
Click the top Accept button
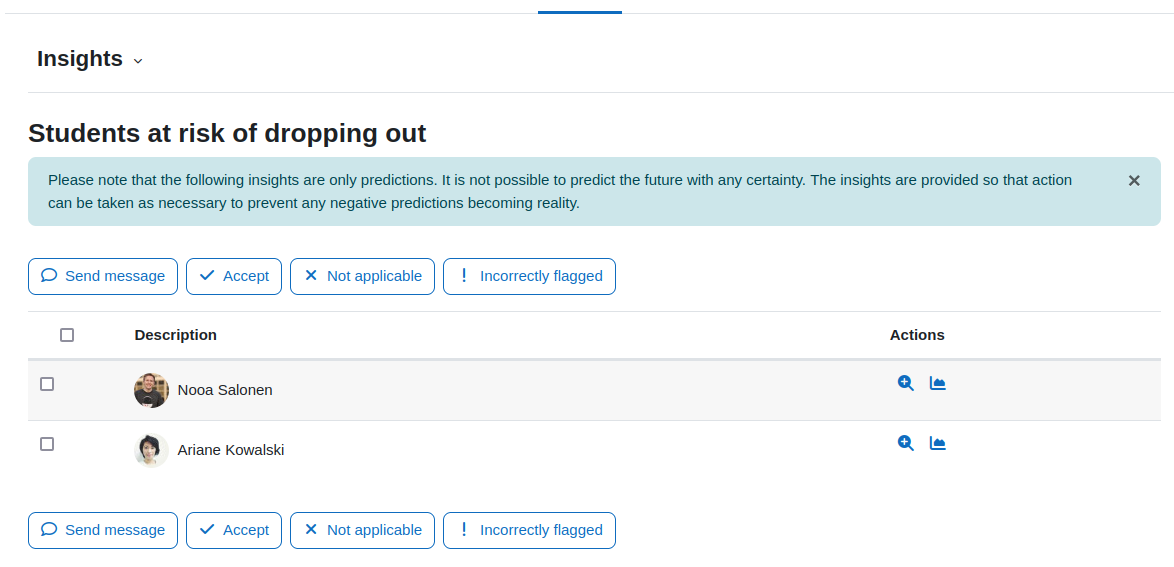[234, 276]
